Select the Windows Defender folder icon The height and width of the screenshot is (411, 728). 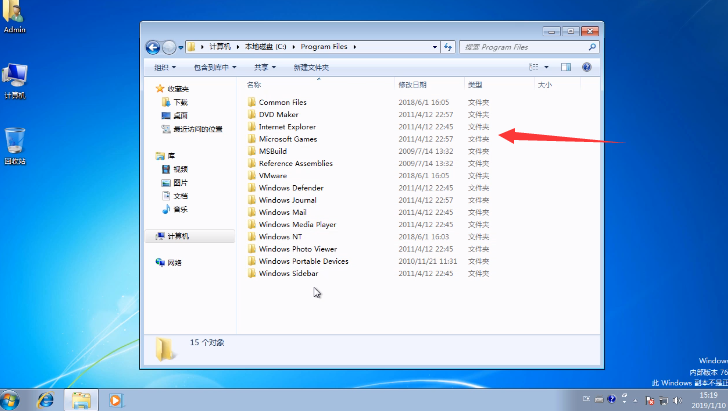pyautogui.click(x=252, y=188)
